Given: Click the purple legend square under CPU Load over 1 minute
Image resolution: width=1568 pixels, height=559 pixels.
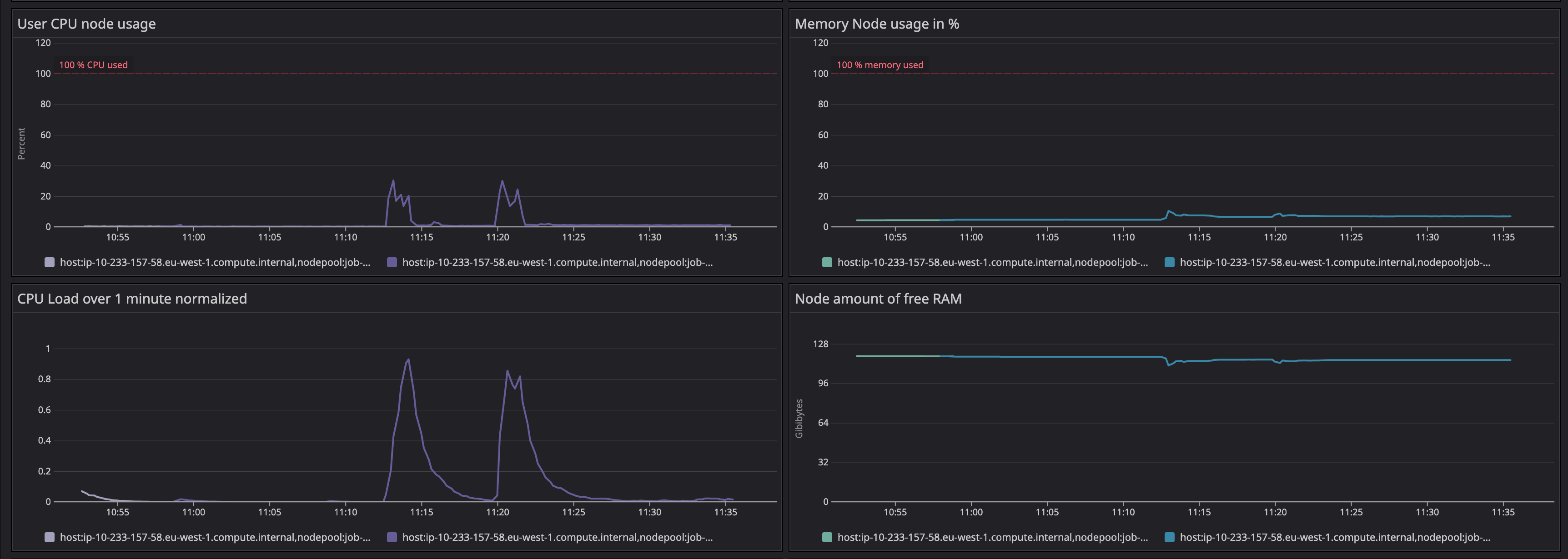Looking at the screenshot, I should click(392, 538).
